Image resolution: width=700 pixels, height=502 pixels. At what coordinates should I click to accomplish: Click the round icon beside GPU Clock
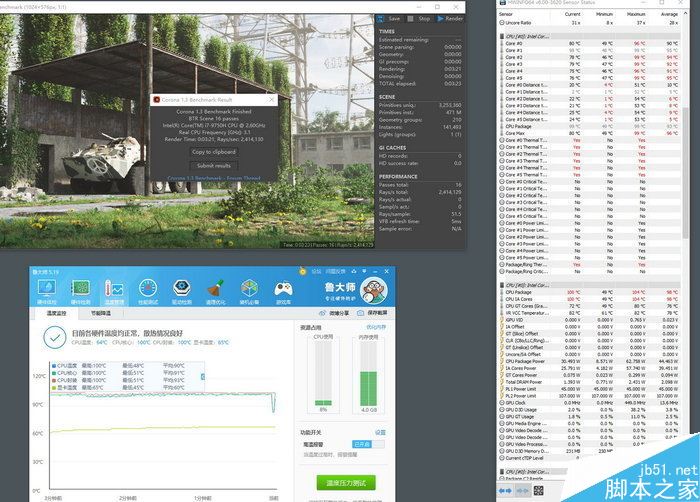[x=502, y=403]
